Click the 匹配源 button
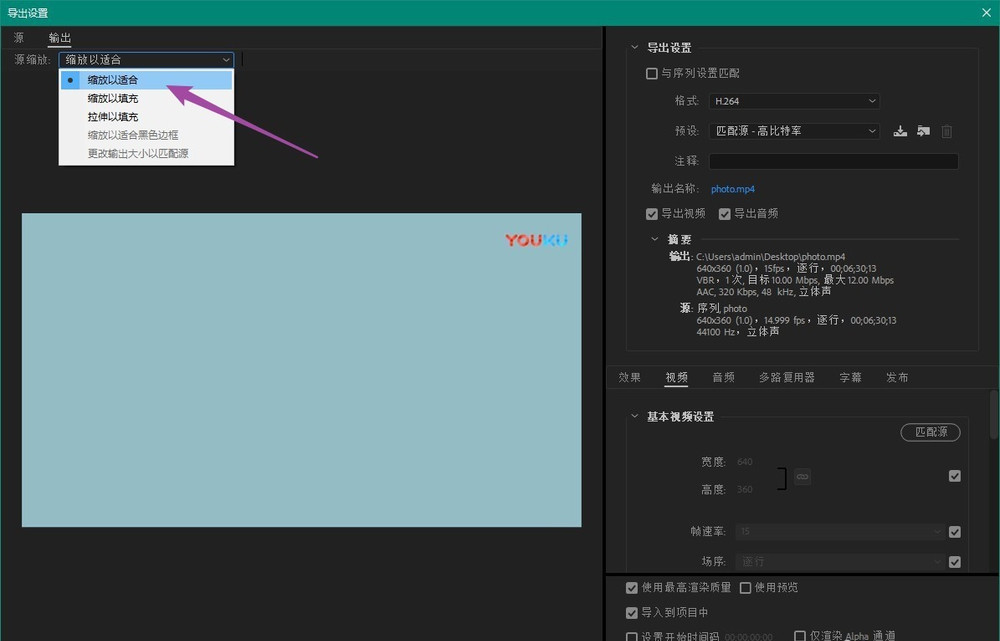Image resolution: width=1000 pixels, height=641 pixels. coord(930,433)
